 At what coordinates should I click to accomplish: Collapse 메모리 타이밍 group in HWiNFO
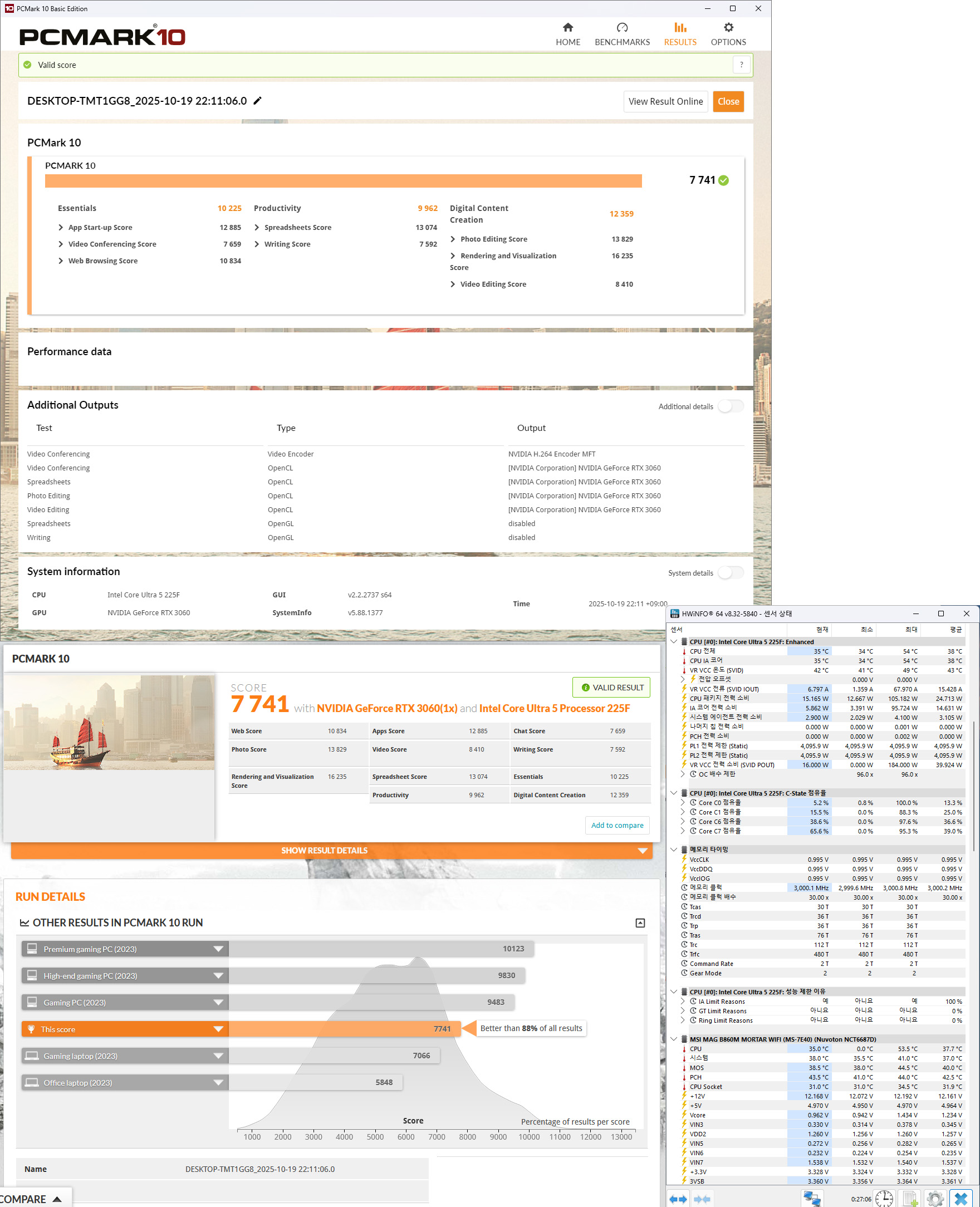pyautogui.click(x=673, y=849)
